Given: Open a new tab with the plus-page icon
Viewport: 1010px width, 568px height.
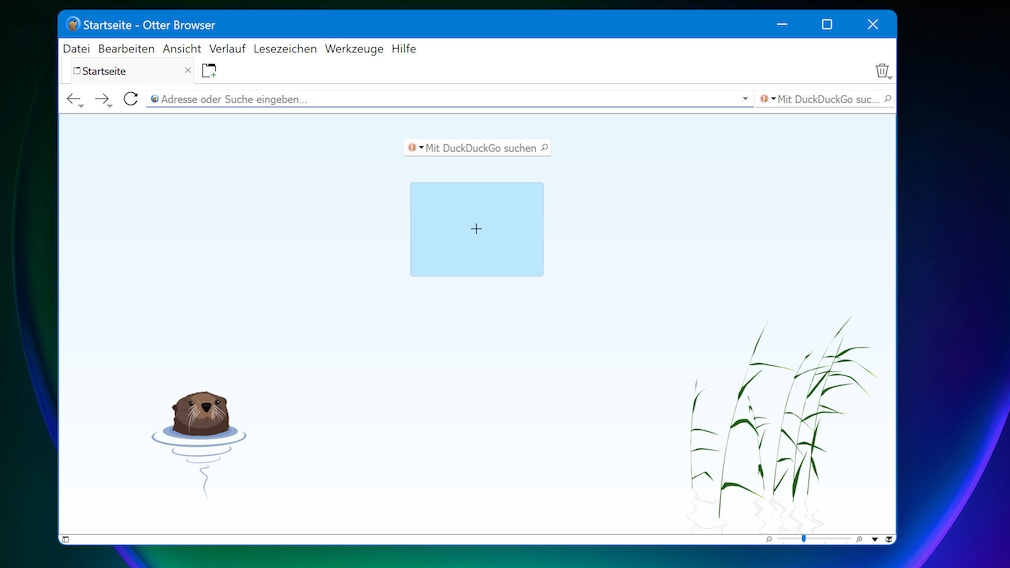Looking at the screenshot, I should pyautogui.click(x=209, y=70).
